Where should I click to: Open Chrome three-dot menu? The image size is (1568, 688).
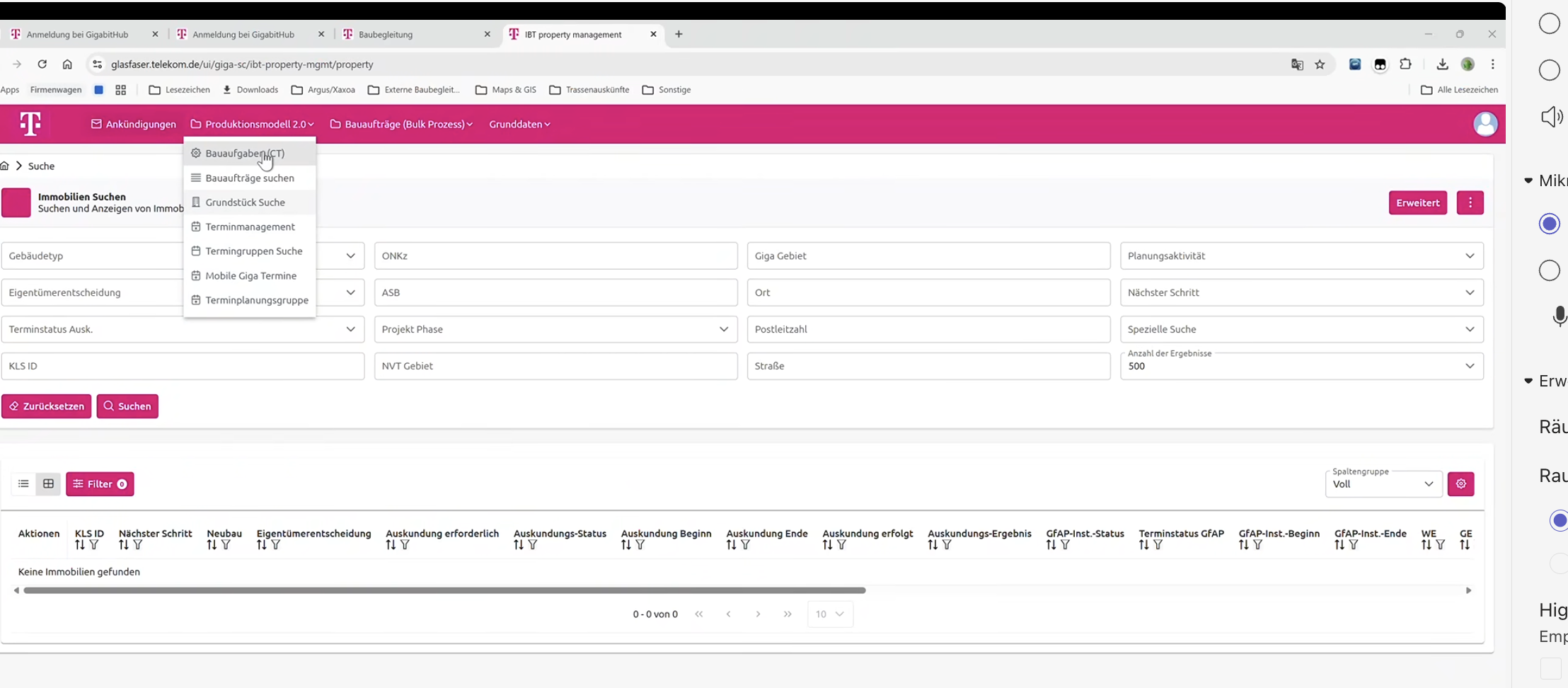(1492, 64)
